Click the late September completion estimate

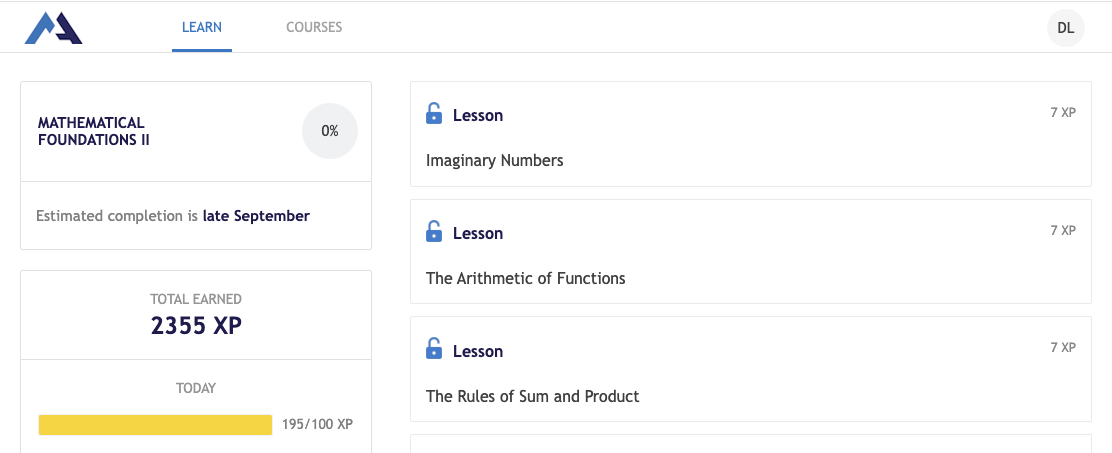click(256, 215)
